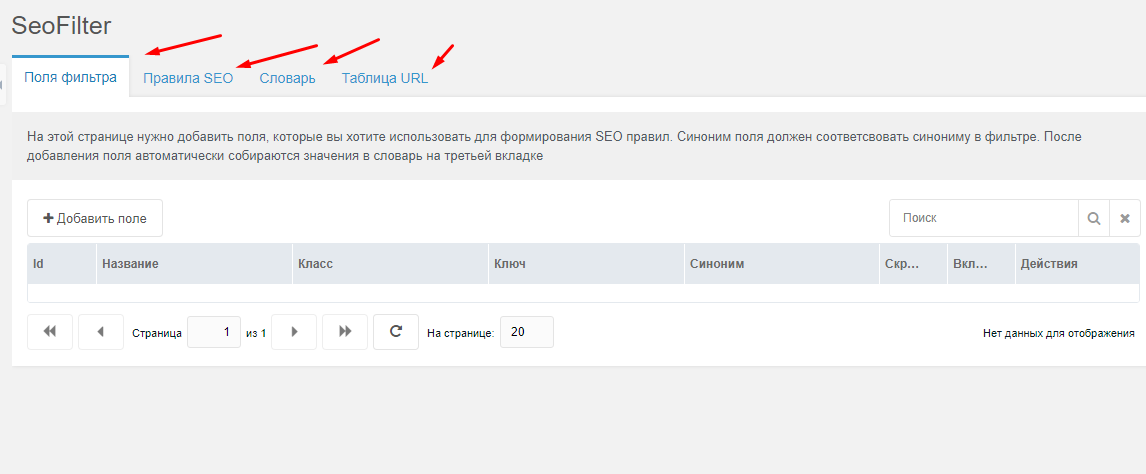Sort by the Класс column header
The height and width of the screenshot is (474, 1146).
pos(390,264)
